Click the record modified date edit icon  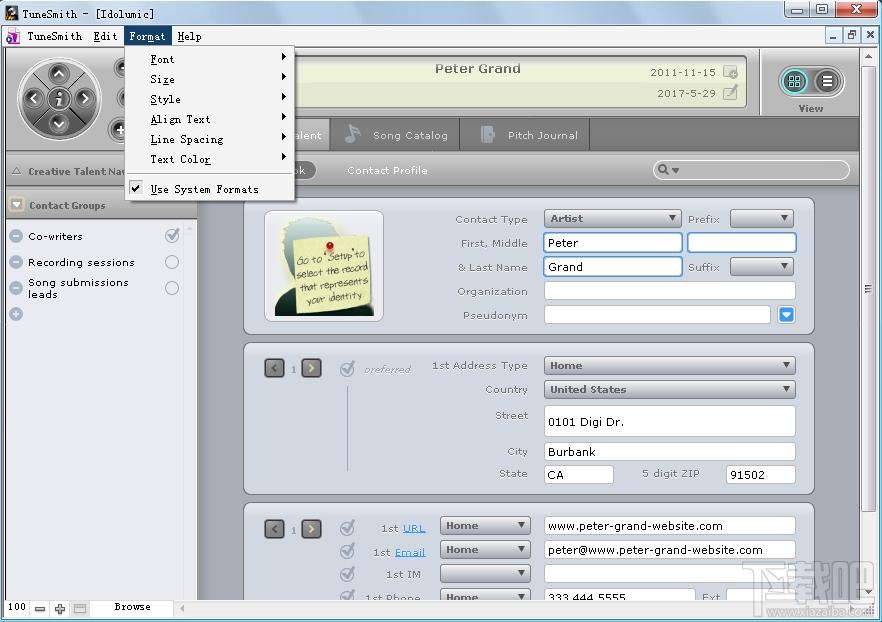(730, 93)
